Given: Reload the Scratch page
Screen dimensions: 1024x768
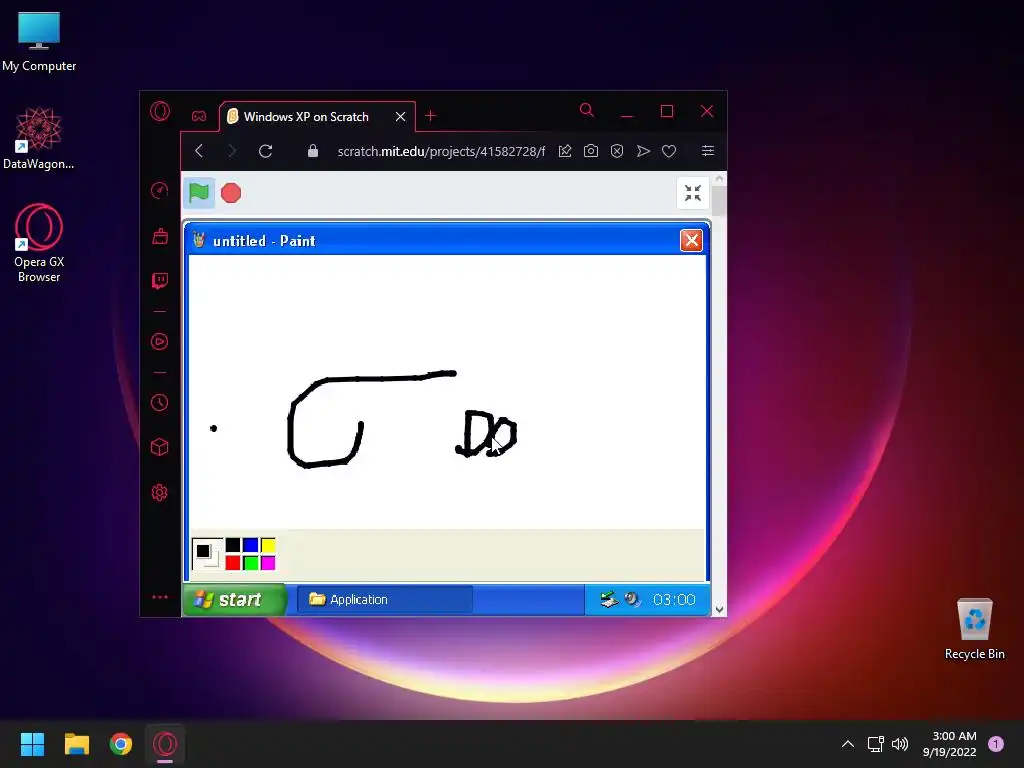Looking at the screenshot, I should point(265,151).
